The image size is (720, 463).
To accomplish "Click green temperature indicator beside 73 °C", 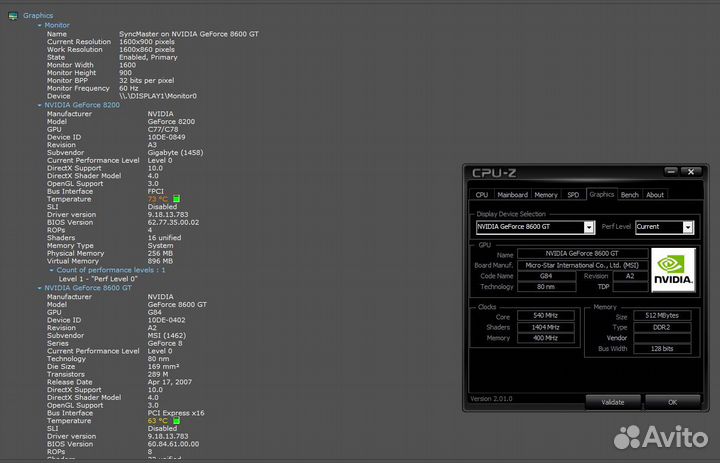I will coord(176,199).
